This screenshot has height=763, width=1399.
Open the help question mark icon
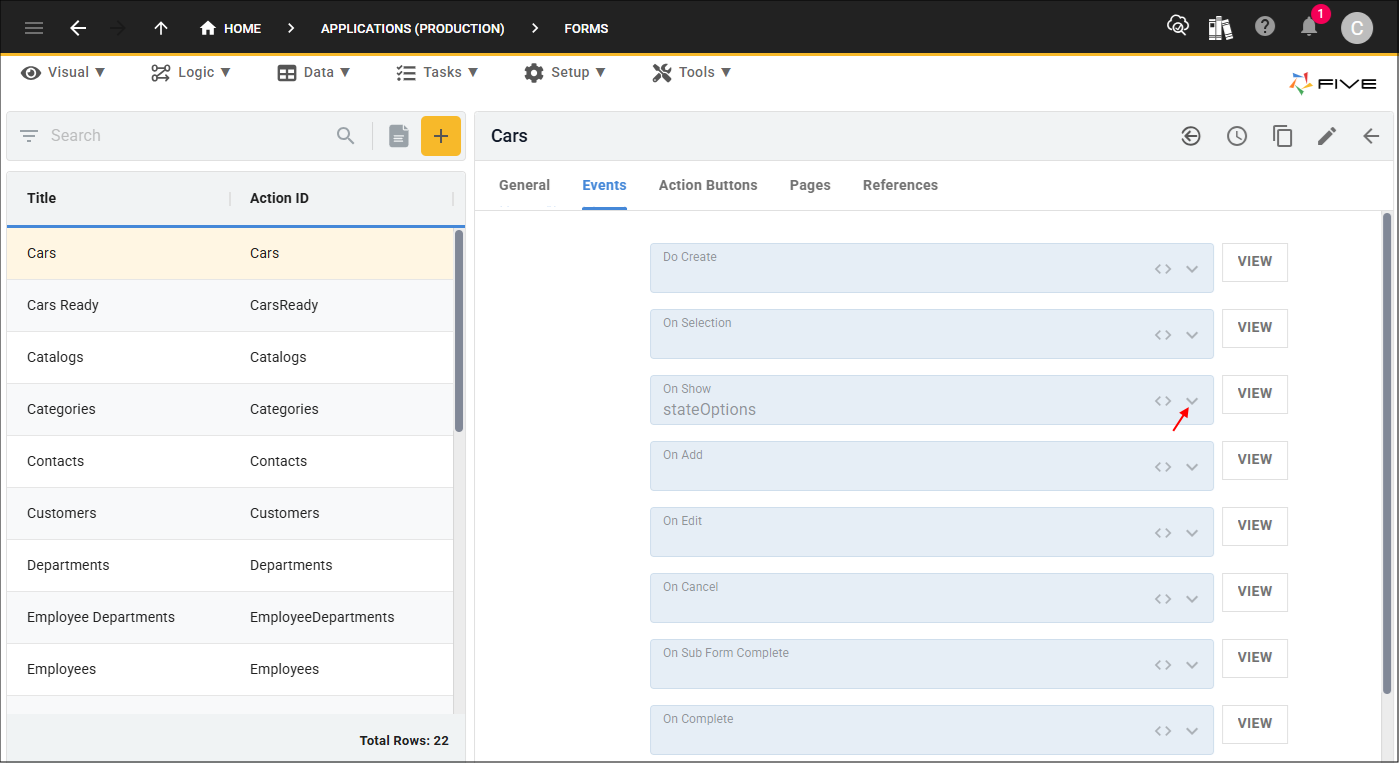1265,27
